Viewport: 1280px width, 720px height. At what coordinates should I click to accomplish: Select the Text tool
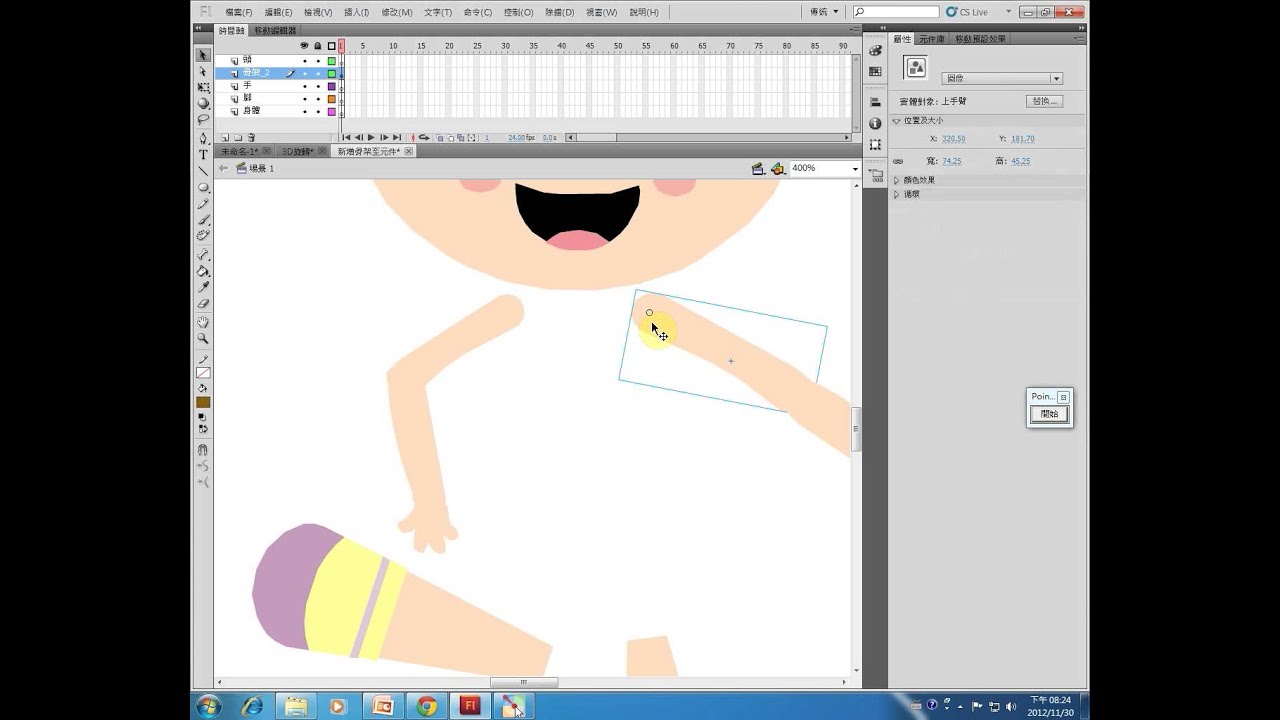pyautogui.click(x=203, y=154)
